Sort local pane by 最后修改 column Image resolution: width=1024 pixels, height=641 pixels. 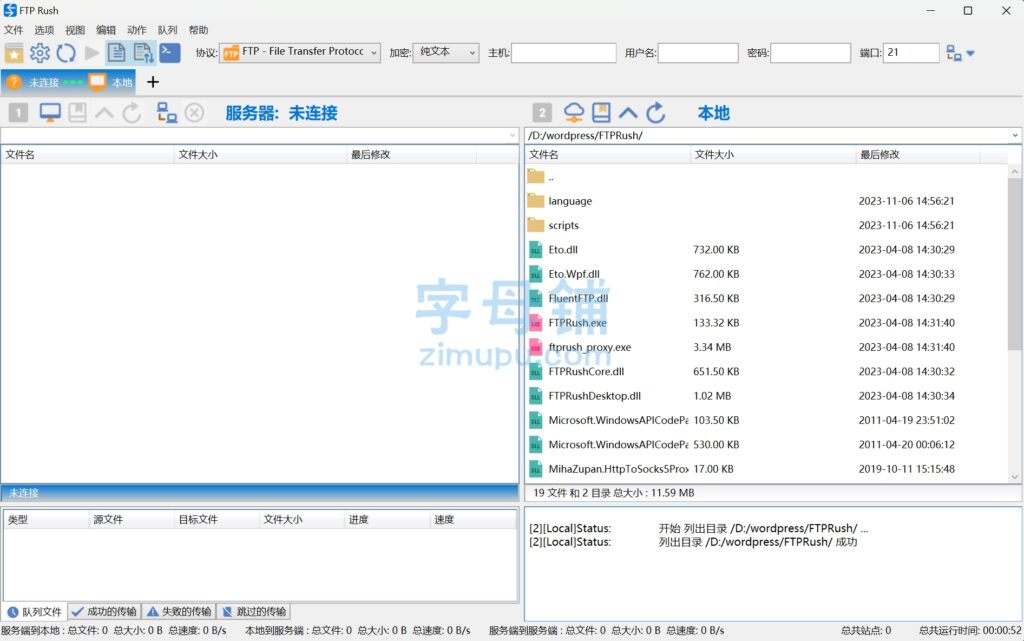pyautogui.click(x=918, y=155)
